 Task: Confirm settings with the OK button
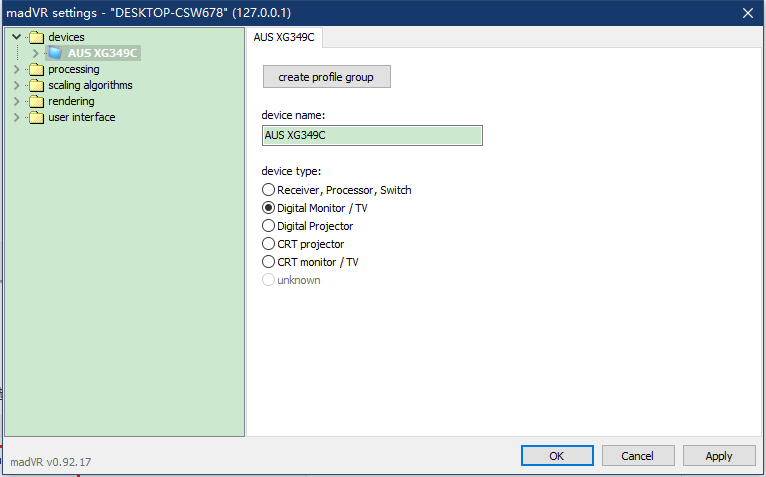557,455
